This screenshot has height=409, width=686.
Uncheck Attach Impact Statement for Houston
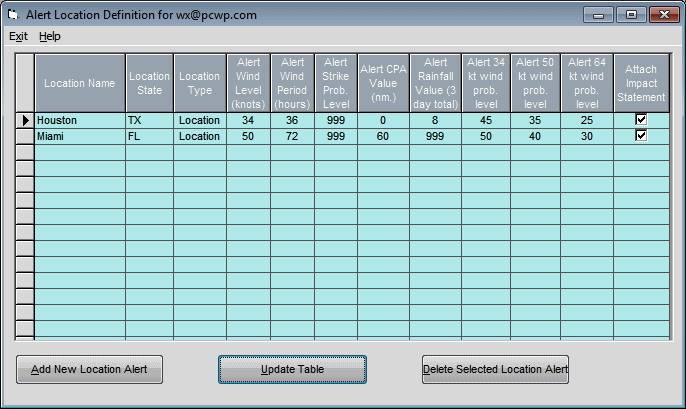(641, 120)
